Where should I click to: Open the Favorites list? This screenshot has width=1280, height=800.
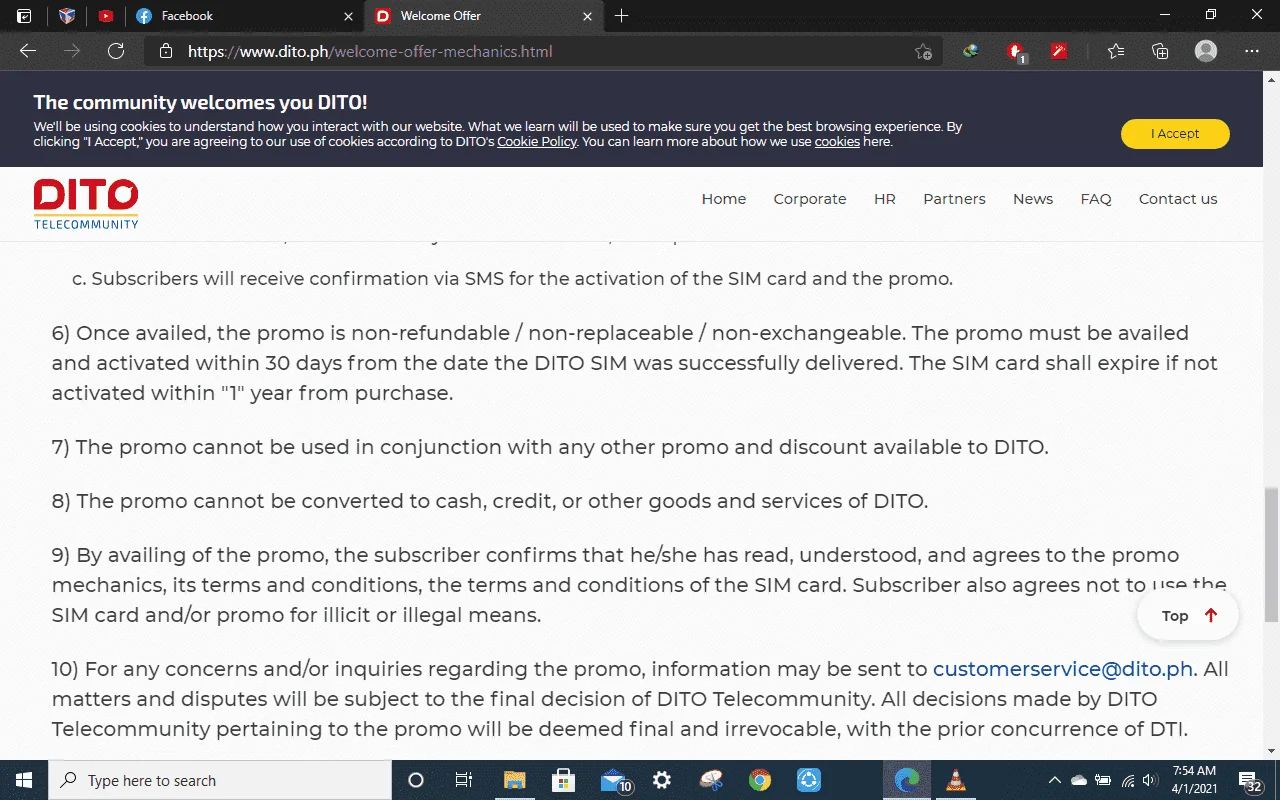(1116, 52)
